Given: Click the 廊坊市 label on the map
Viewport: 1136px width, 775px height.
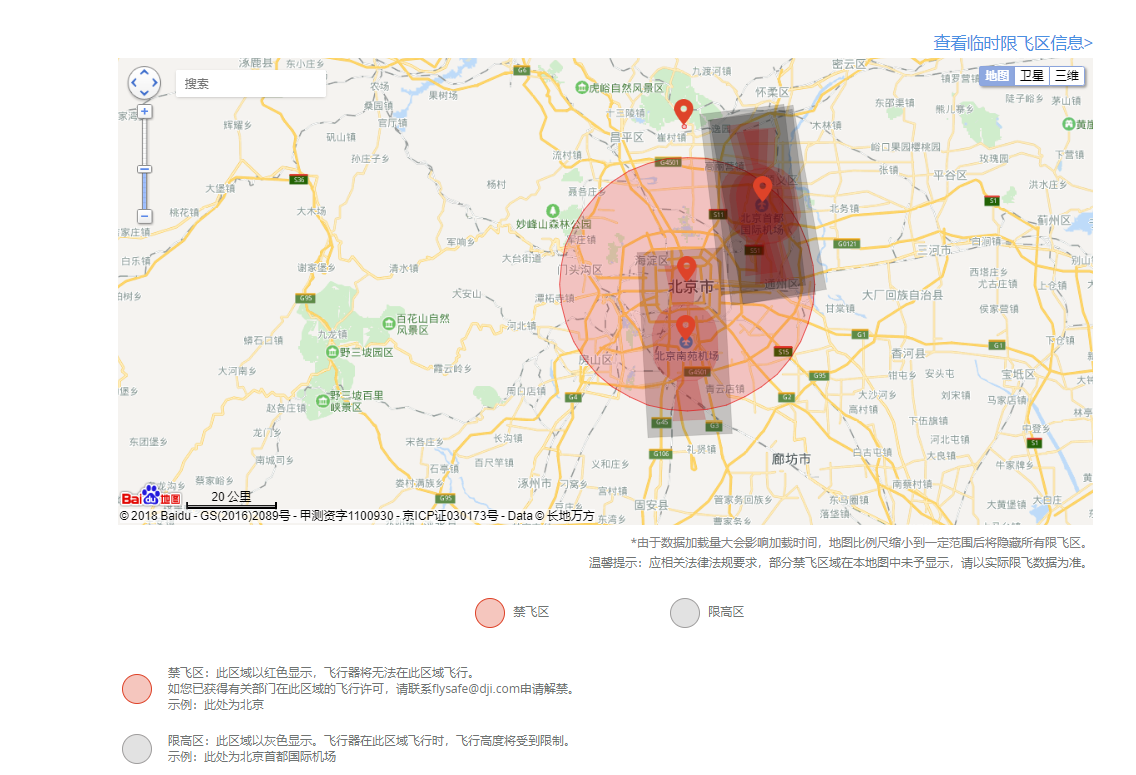Looking at the screenshot, I should pos(791,459).
